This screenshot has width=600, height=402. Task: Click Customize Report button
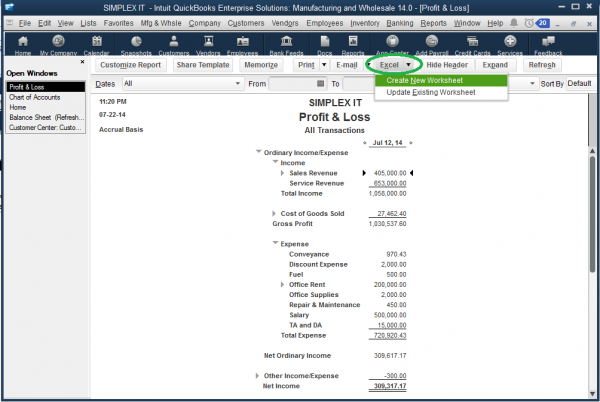tap(130, 65)
